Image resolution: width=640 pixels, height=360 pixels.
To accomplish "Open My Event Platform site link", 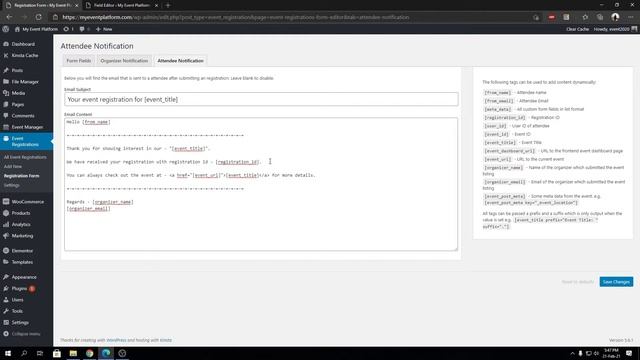I will [x=36, y=29].
